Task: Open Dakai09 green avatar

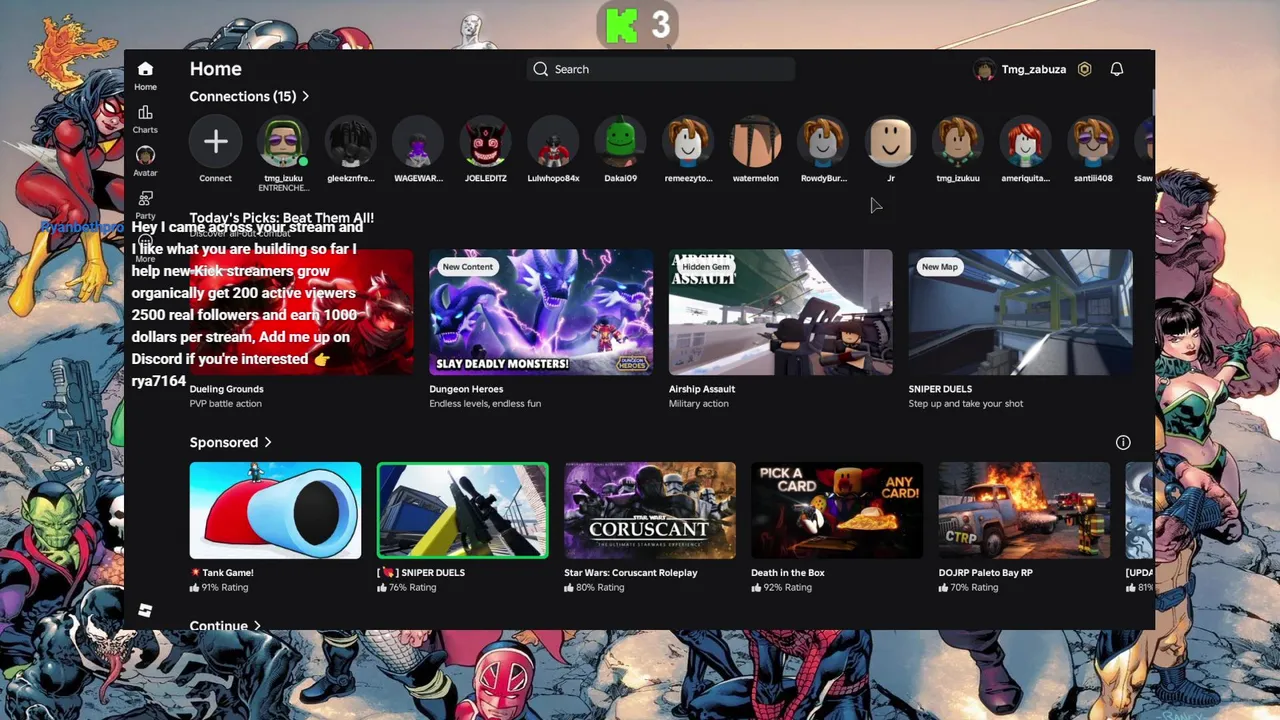Action: pos(620,142)
